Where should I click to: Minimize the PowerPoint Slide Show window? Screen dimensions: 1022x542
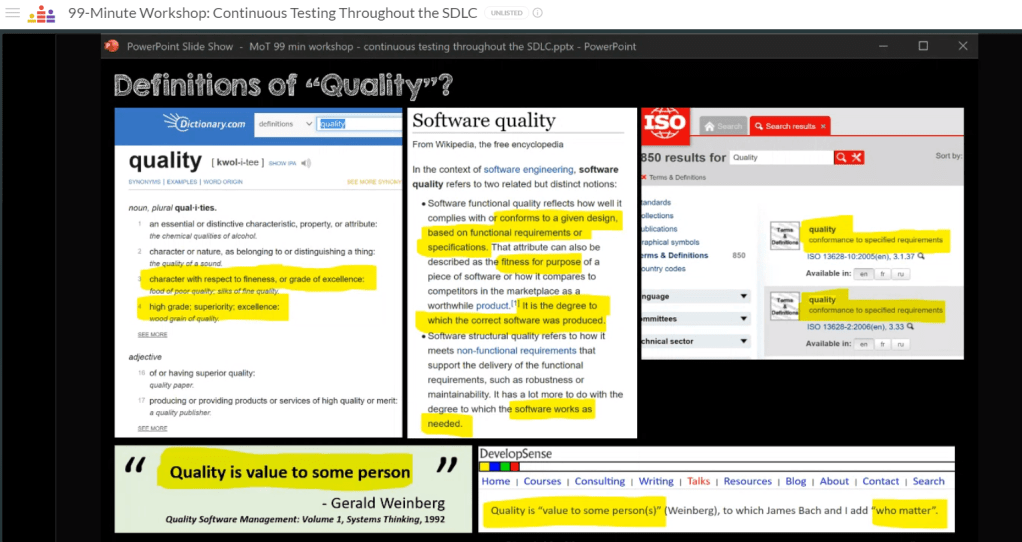pos(883,46)
